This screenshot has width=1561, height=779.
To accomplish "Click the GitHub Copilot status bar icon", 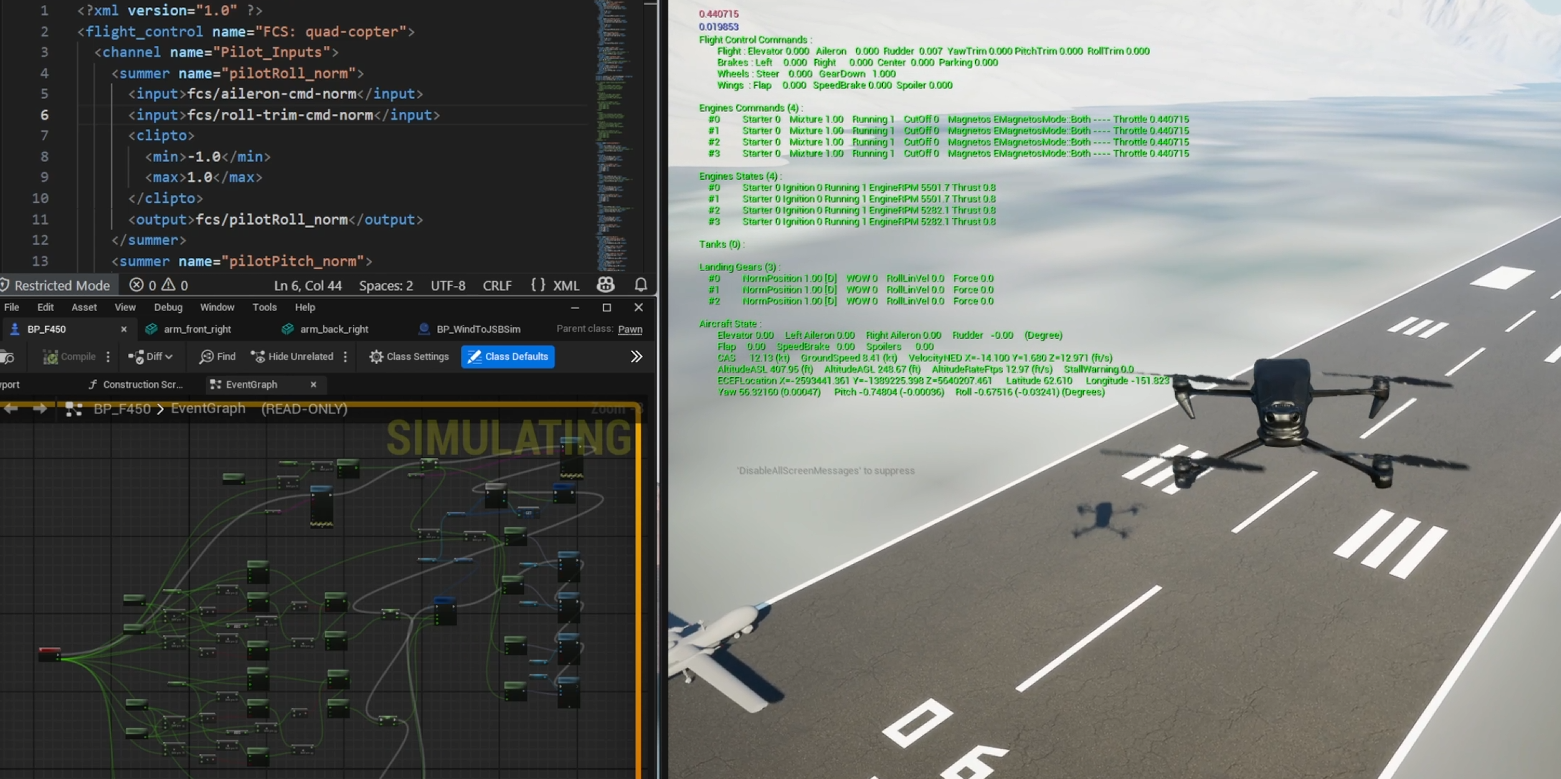I will point(605,285).
